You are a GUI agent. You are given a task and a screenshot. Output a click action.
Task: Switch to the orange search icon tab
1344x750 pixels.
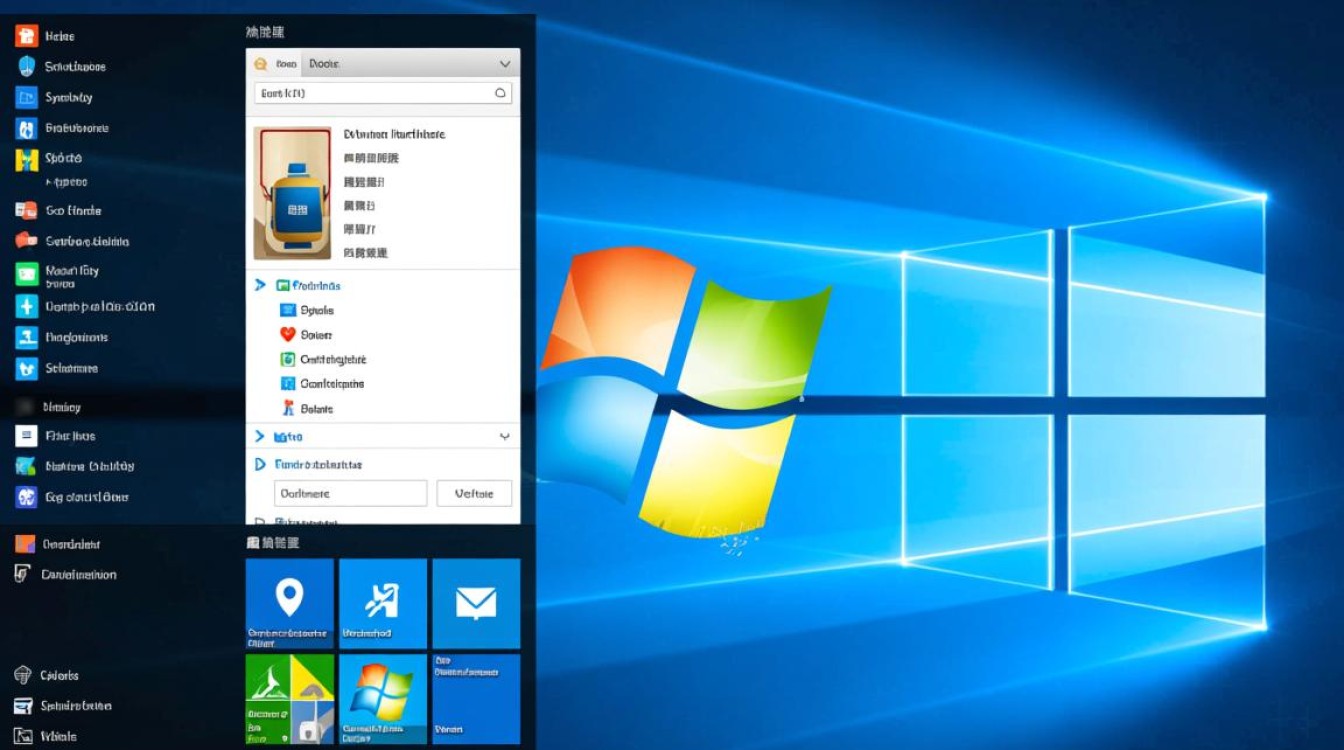pyautogui.click(x=261, y=64)
